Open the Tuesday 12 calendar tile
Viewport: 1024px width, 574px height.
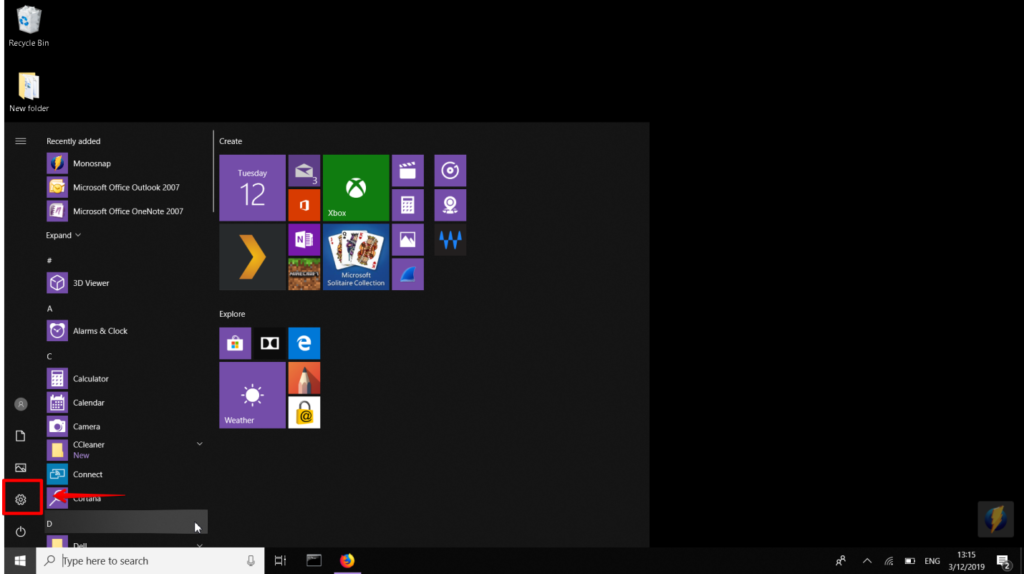(252, 188)
